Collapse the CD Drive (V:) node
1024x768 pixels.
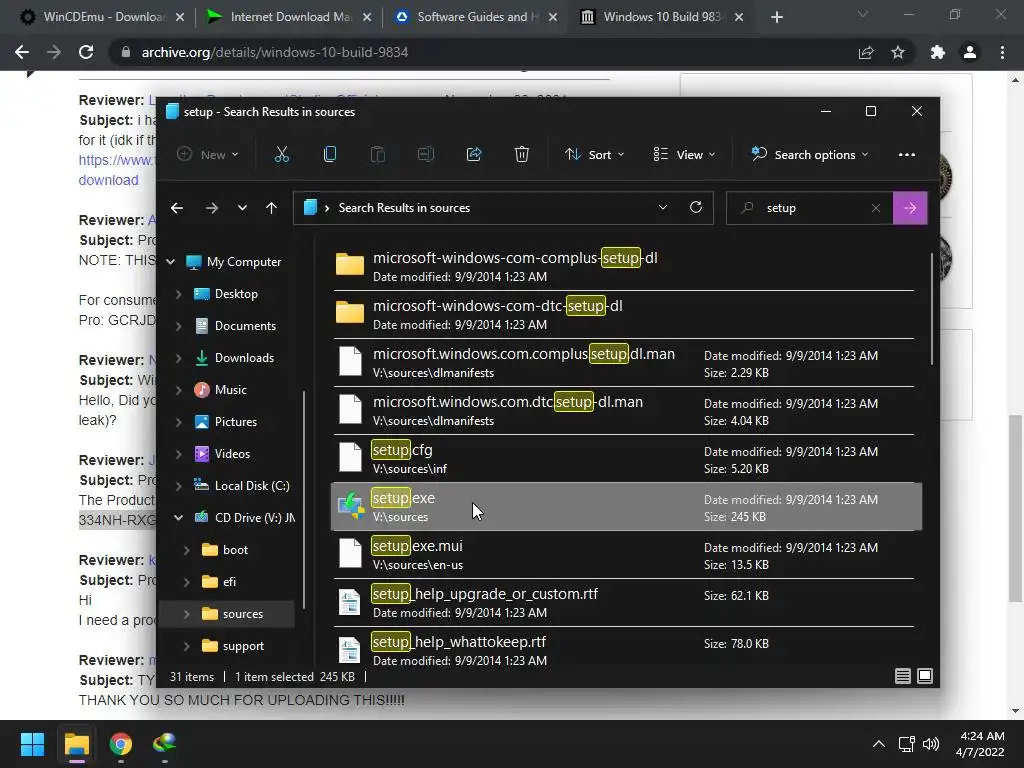point(178,518)
